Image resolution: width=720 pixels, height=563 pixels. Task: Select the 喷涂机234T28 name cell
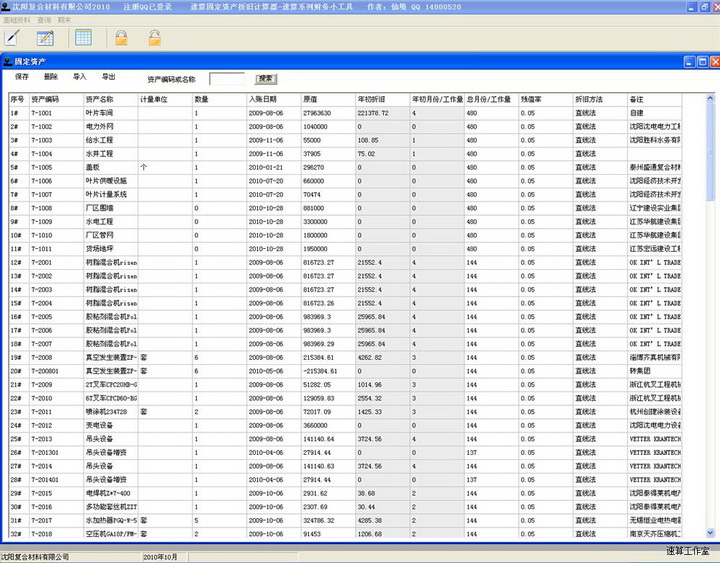[110, 412]
